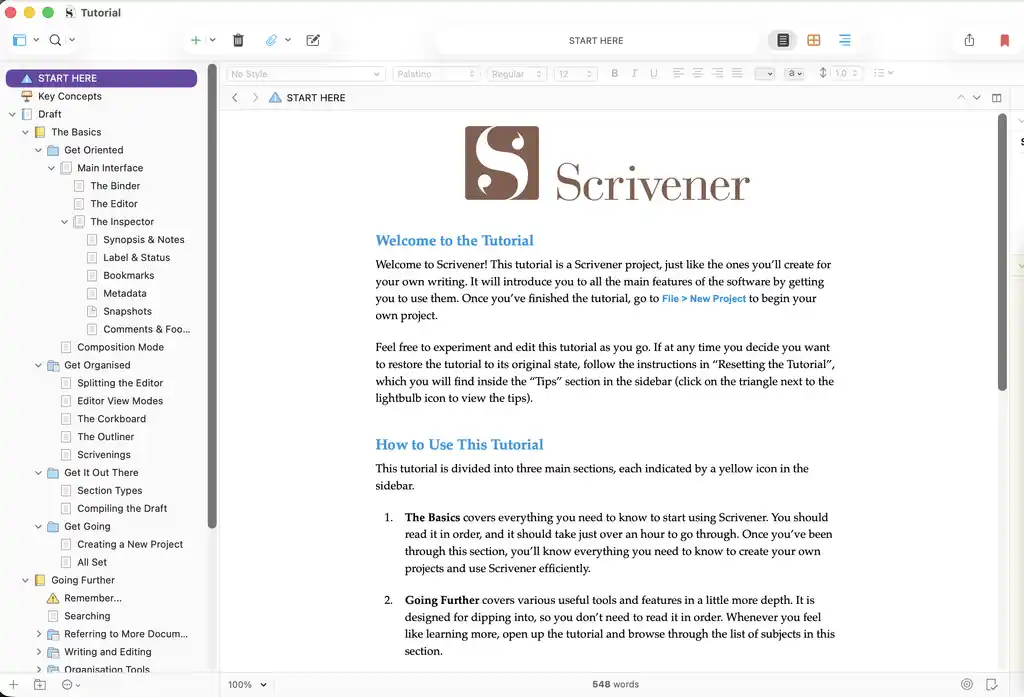Click the Add new document plus button
1024x697 pixels.
point(195,40)
